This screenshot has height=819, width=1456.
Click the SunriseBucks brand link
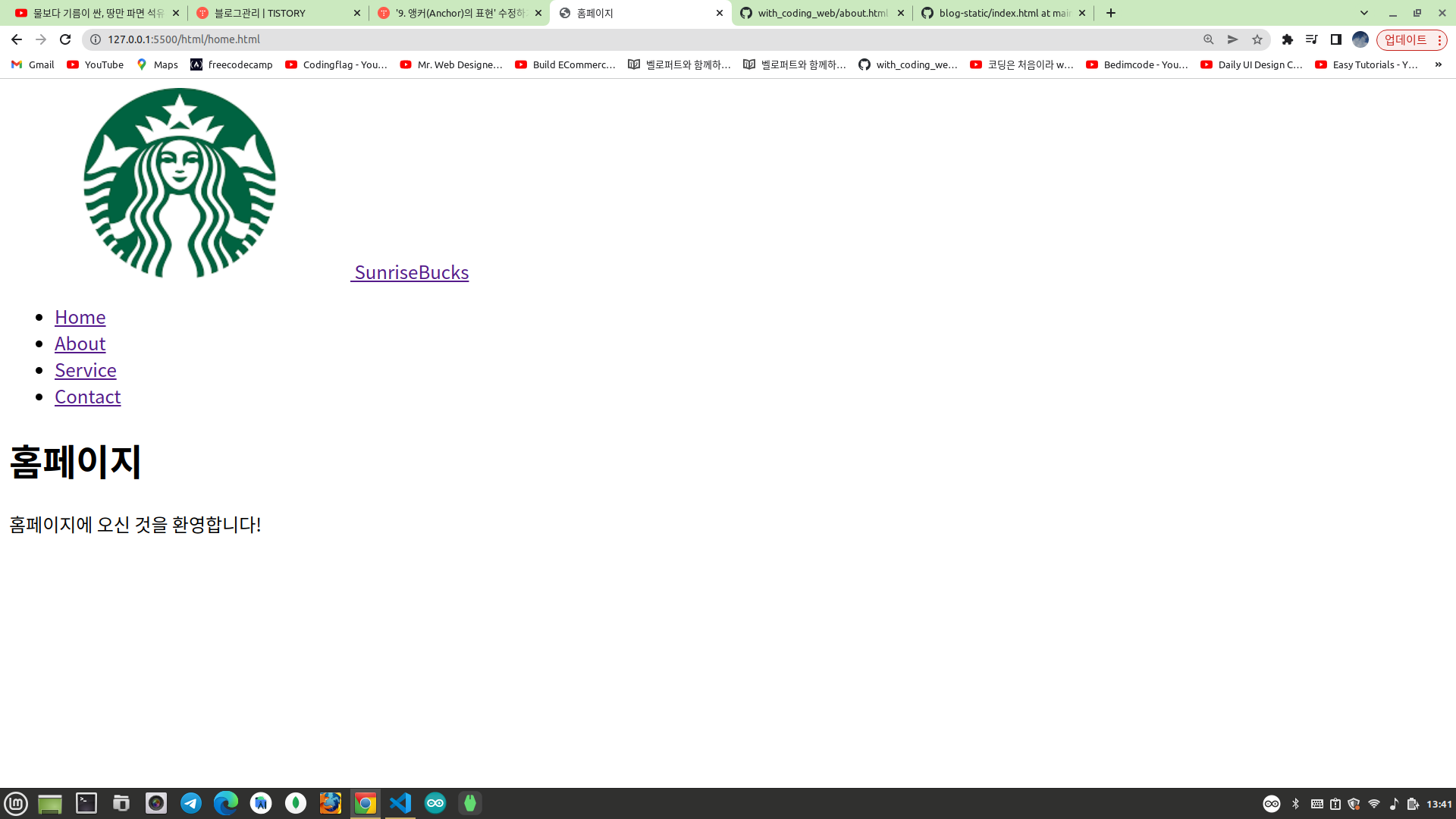pyautogui.click(x=412, y=272)
